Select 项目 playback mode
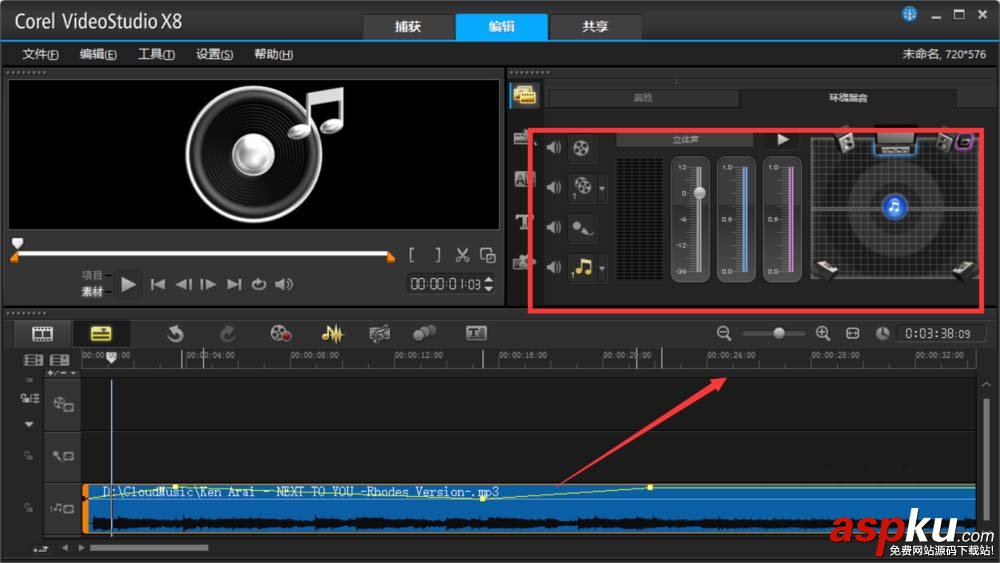Image resolution: width=1000 pixels, height=563 pixels. click(92, 275)
